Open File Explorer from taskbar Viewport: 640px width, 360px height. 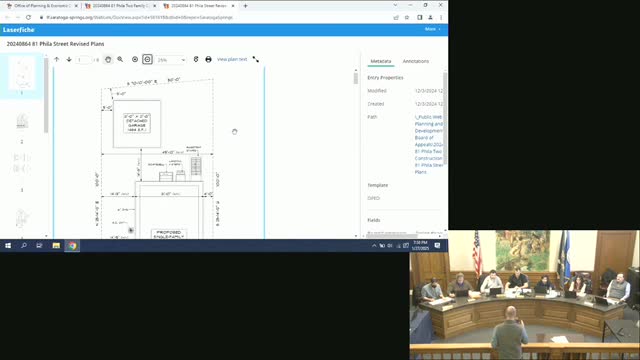click(x=56, y=245)
